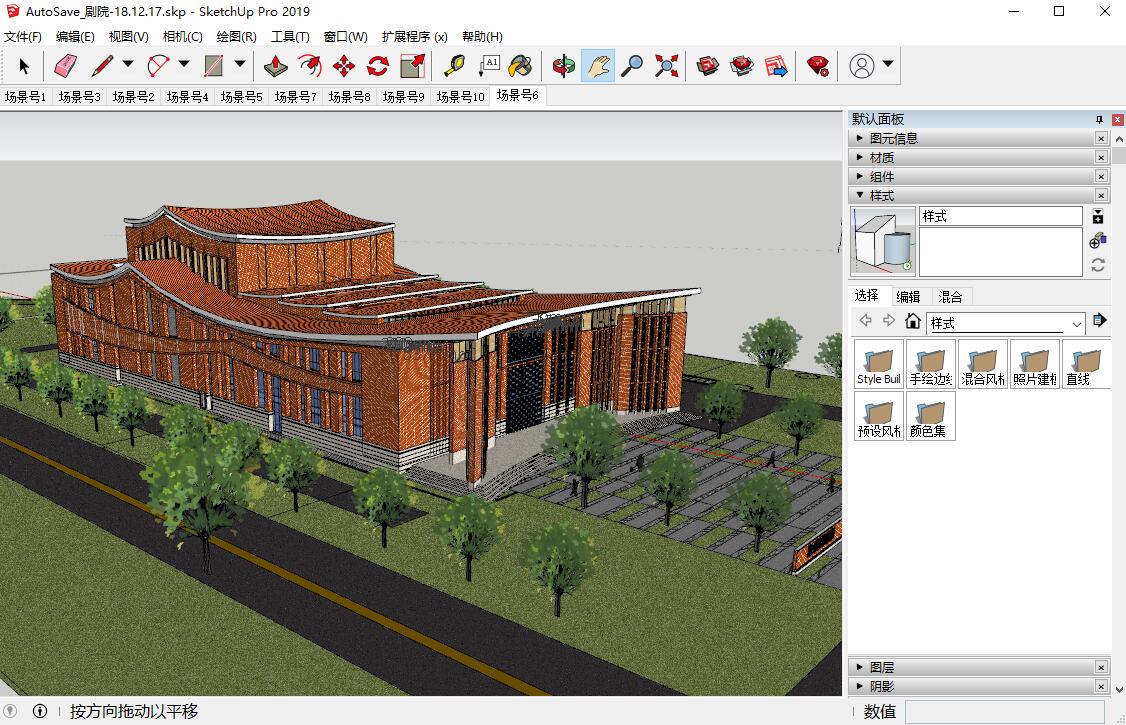The image size is (1126, 725).
Task: Open the 相机(C) menu
Action: pyautogui.click(x=182, y=37)
